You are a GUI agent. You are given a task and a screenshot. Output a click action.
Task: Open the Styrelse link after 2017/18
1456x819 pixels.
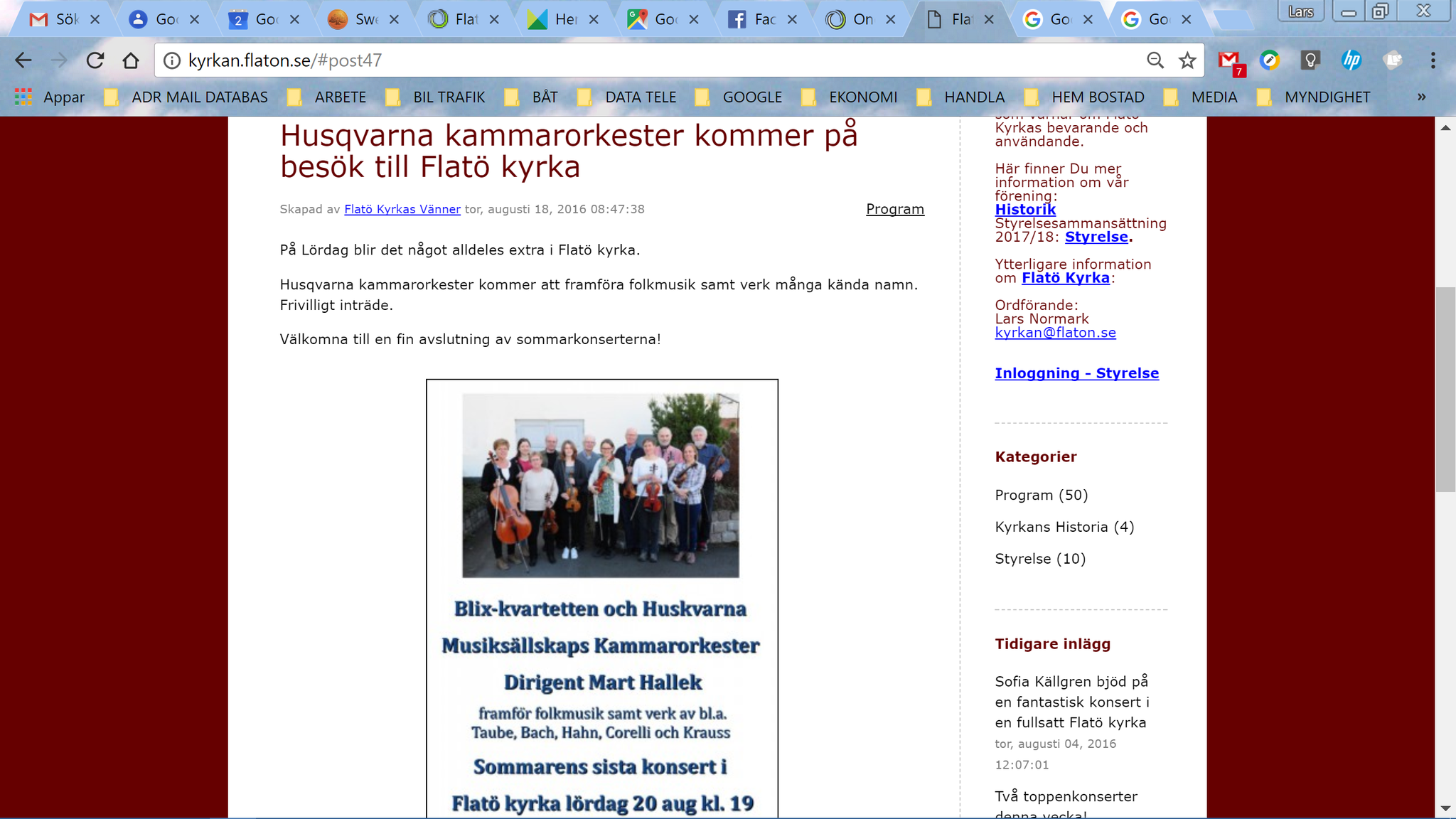[1096, 237]
